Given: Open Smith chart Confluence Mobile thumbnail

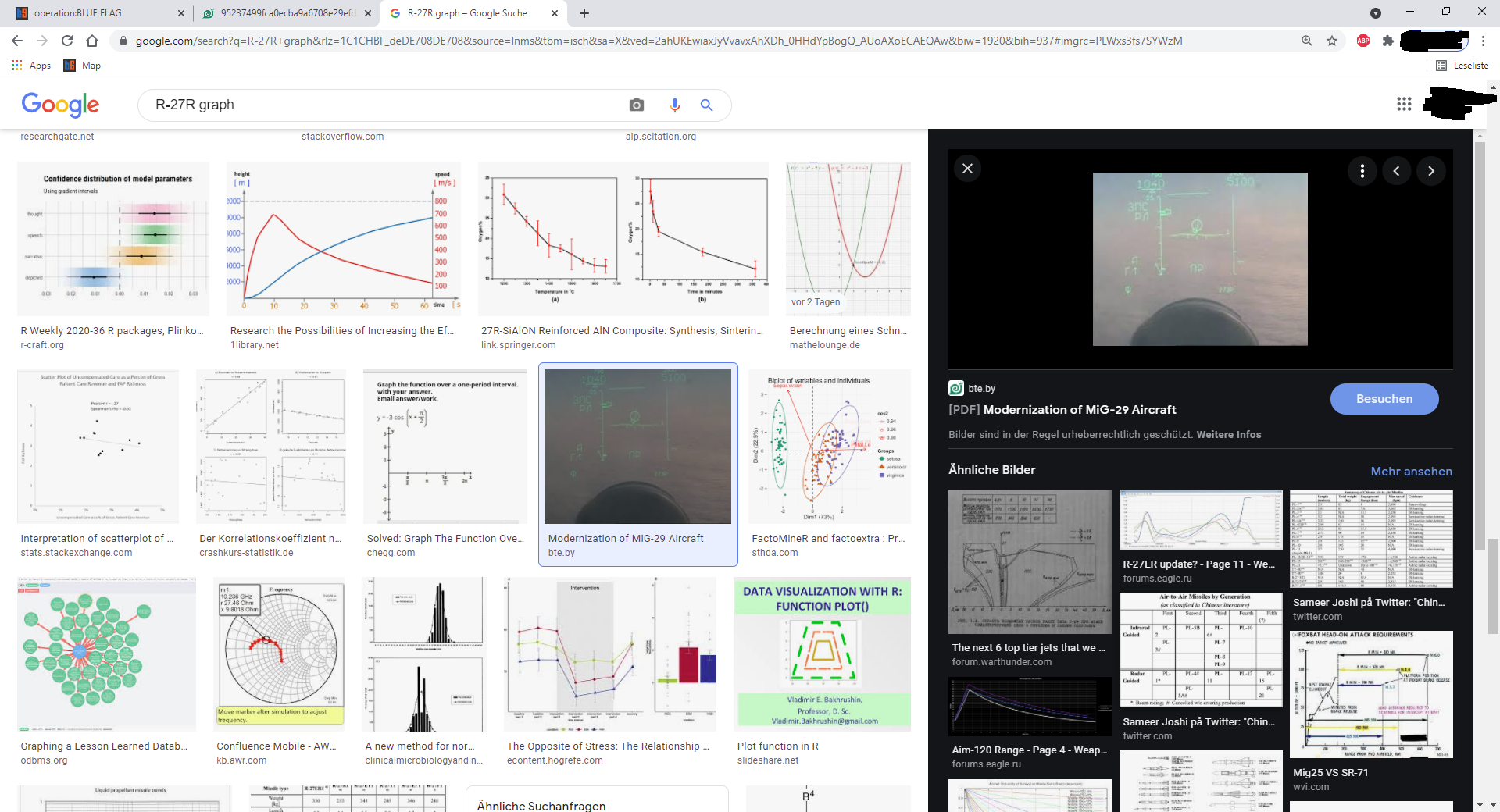Looking at the screenshot, I should pos(279,654).
